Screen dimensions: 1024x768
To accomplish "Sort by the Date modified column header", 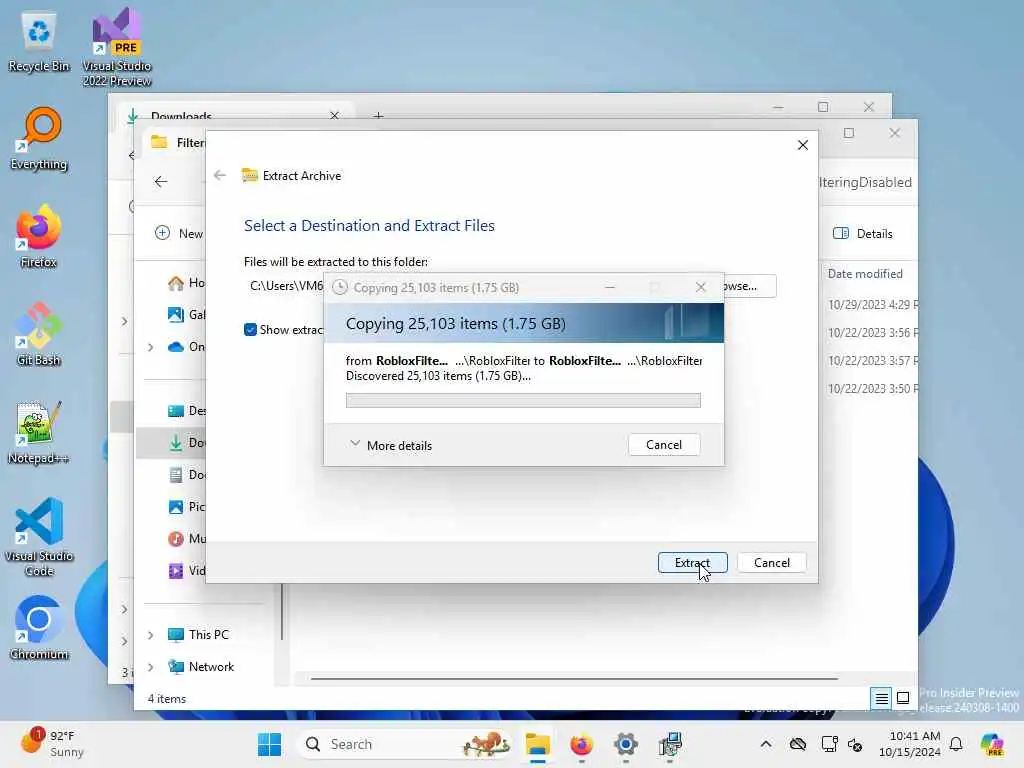I will coord(865,274).
